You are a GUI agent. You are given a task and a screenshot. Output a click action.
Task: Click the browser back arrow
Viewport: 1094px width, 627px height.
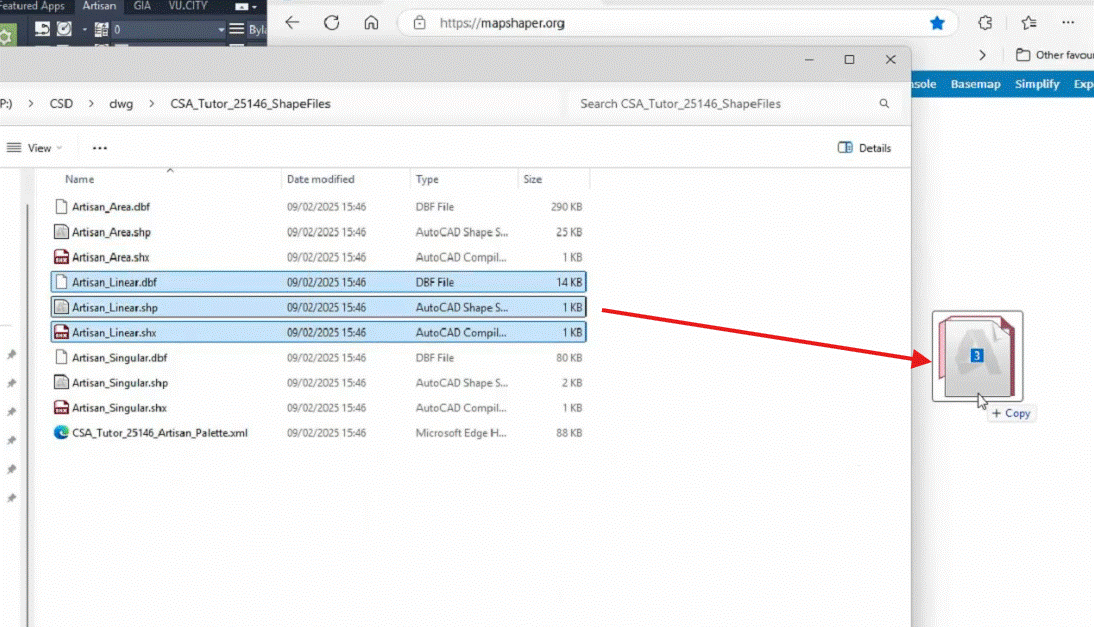292,22
